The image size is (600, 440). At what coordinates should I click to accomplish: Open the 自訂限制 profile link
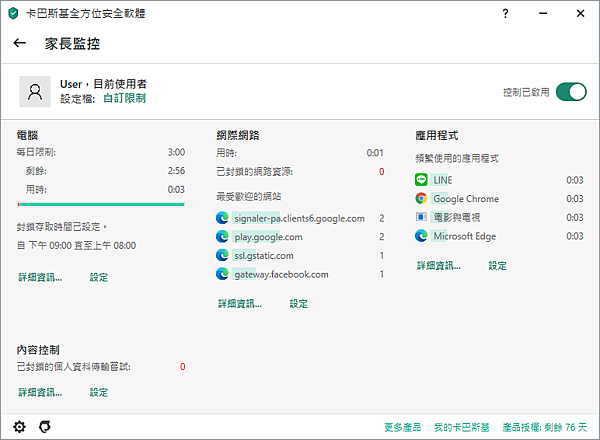click(x=125, y=98)
